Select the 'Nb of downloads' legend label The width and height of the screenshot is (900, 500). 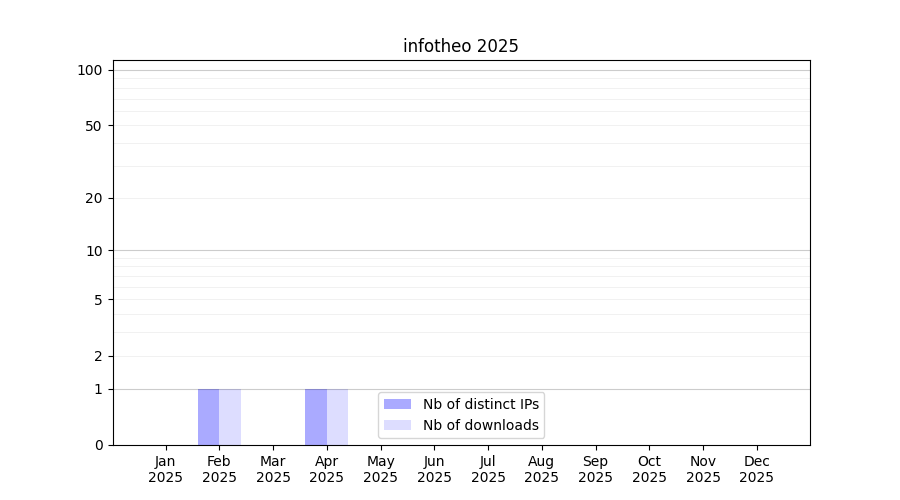[480, 425]
